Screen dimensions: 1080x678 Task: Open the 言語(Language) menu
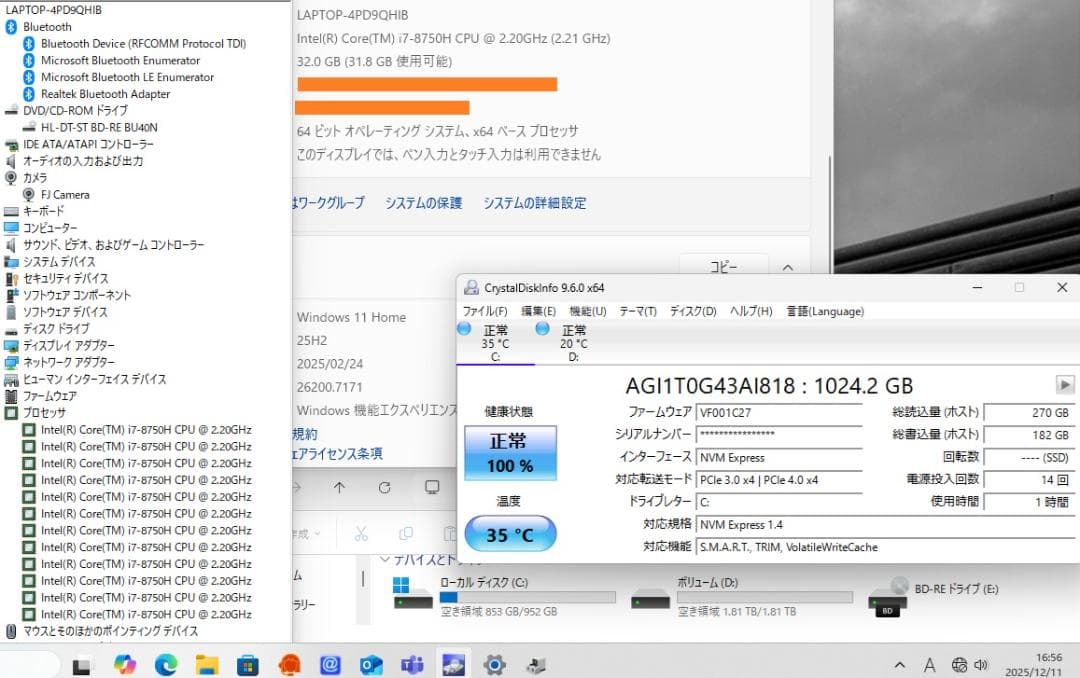pyautogui.click(x=824, y=311)
